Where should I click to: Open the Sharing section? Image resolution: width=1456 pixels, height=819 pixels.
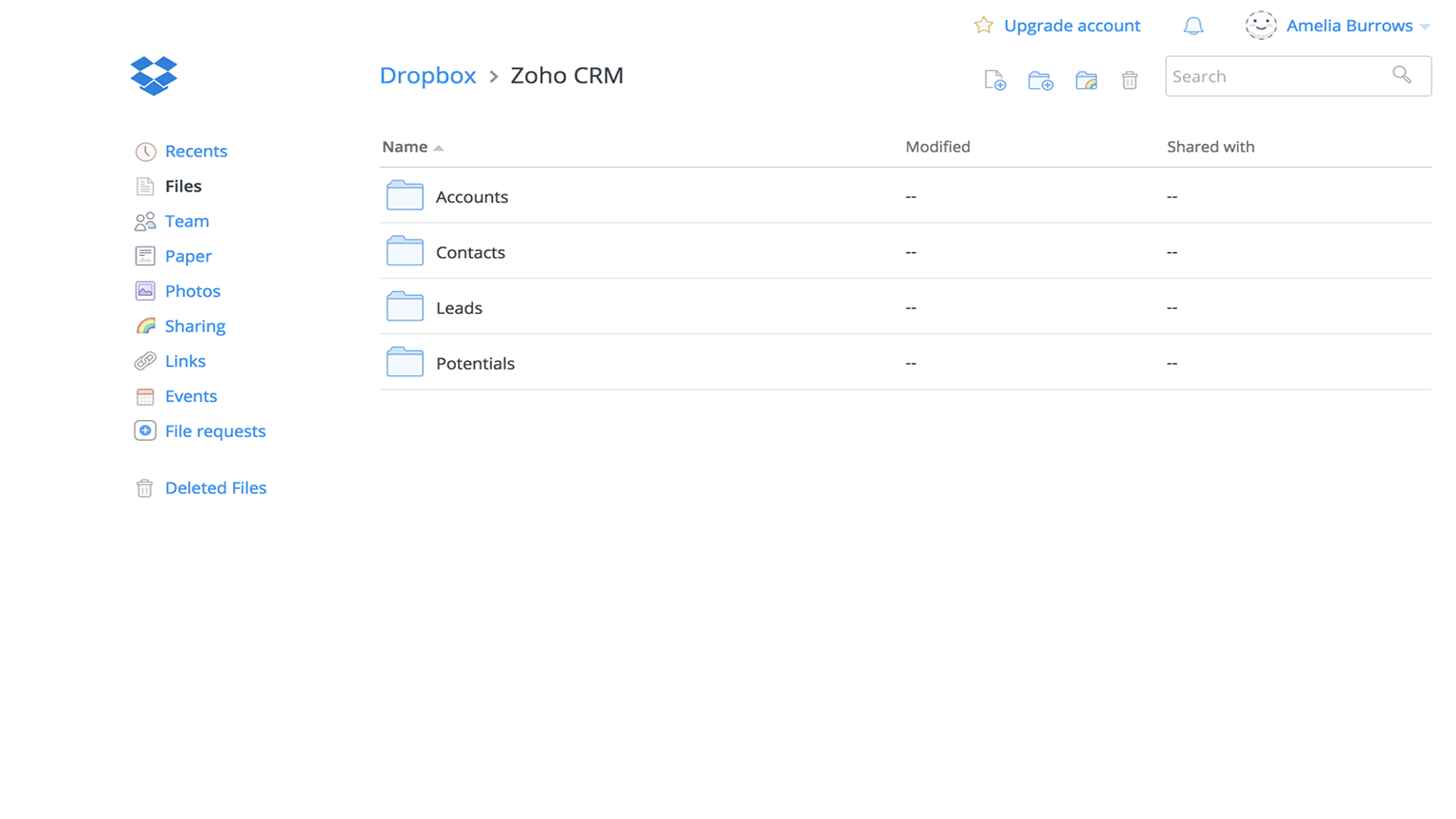pyautogui.click(x=194, y=326)
